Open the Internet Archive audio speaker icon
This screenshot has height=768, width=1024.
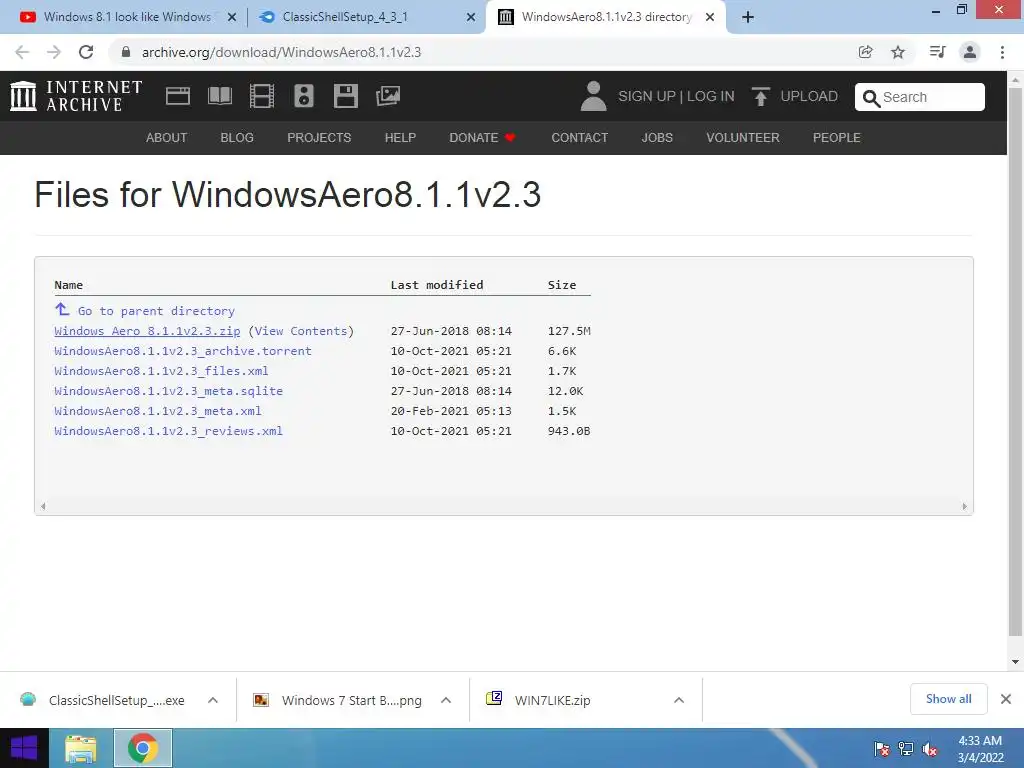[x=304, y=96]
